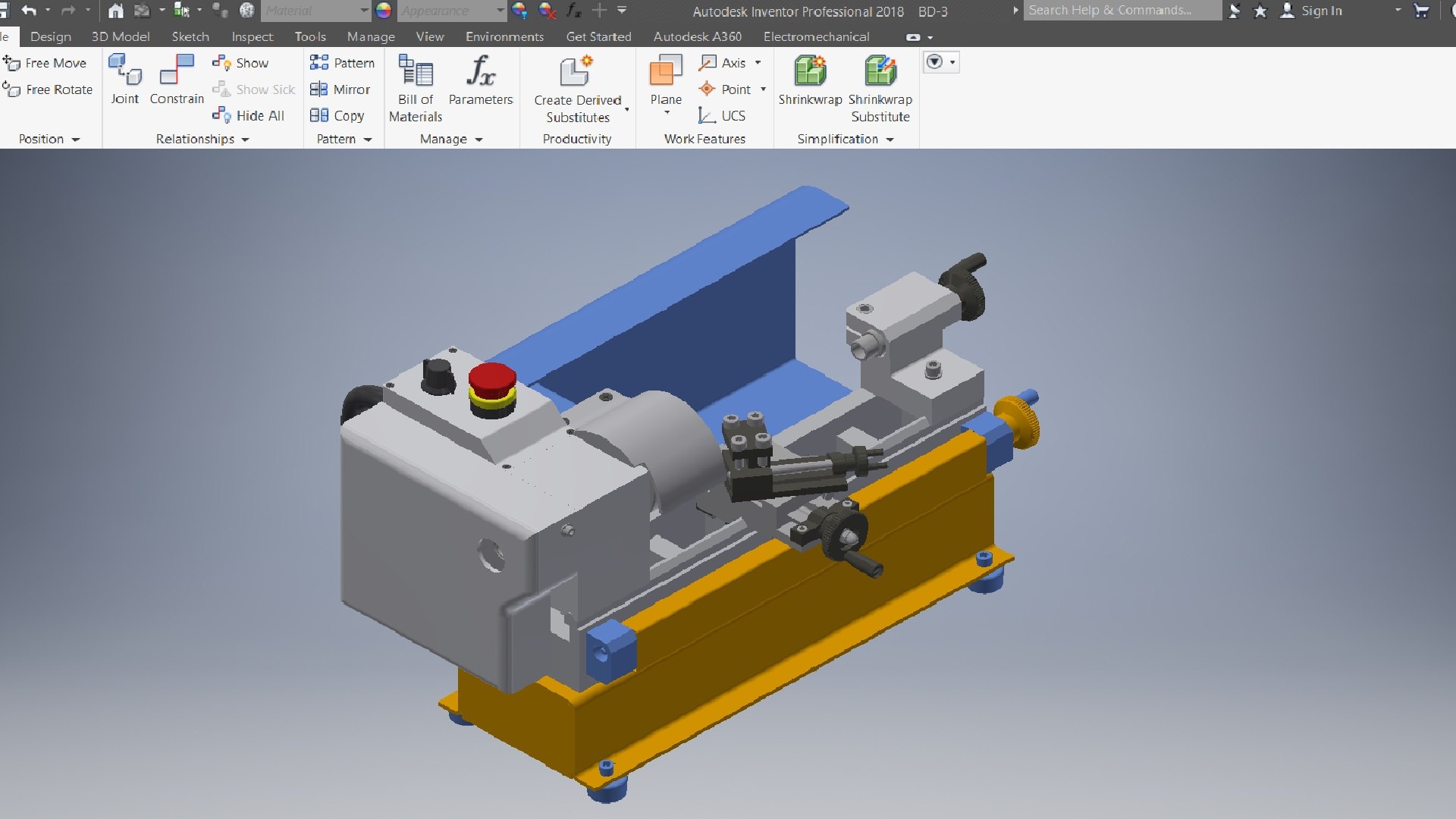Open the Plane options arrow
This screenshot has width=1456, height=819.
coord(667,113)
